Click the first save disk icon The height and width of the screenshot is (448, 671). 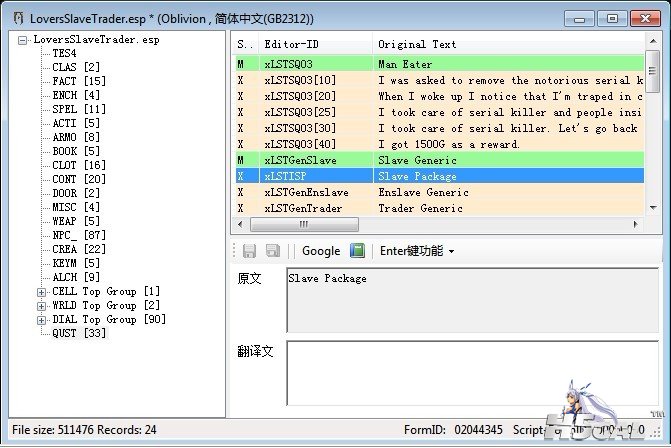[248, 251]
